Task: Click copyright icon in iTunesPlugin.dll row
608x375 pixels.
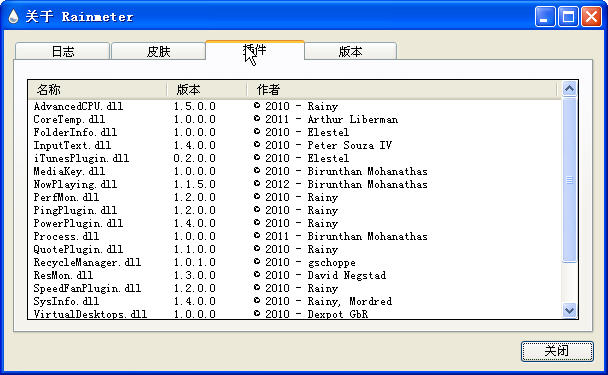Action: (x=257, y=157)
